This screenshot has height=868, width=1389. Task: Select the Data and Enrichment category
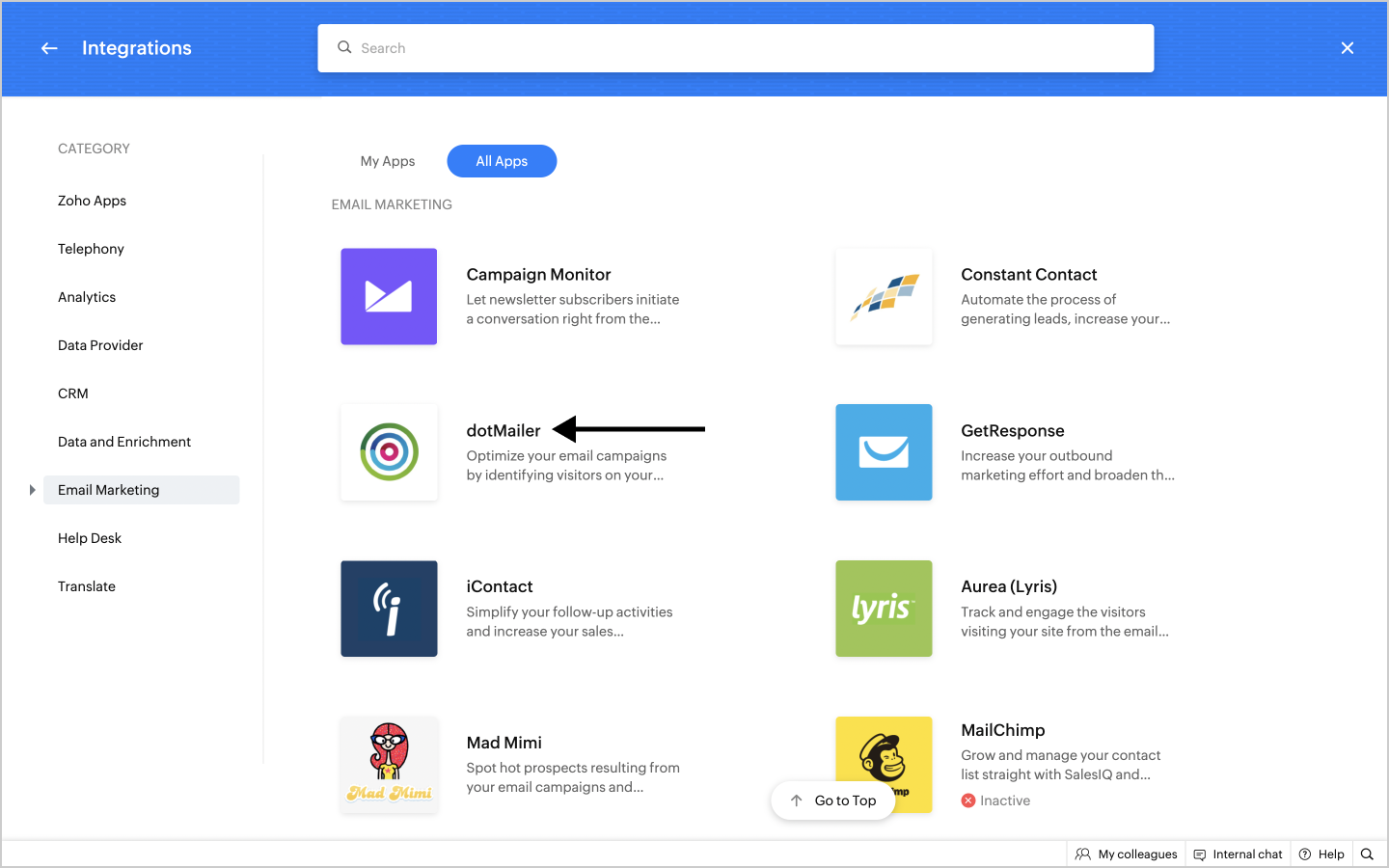(124, 442)
